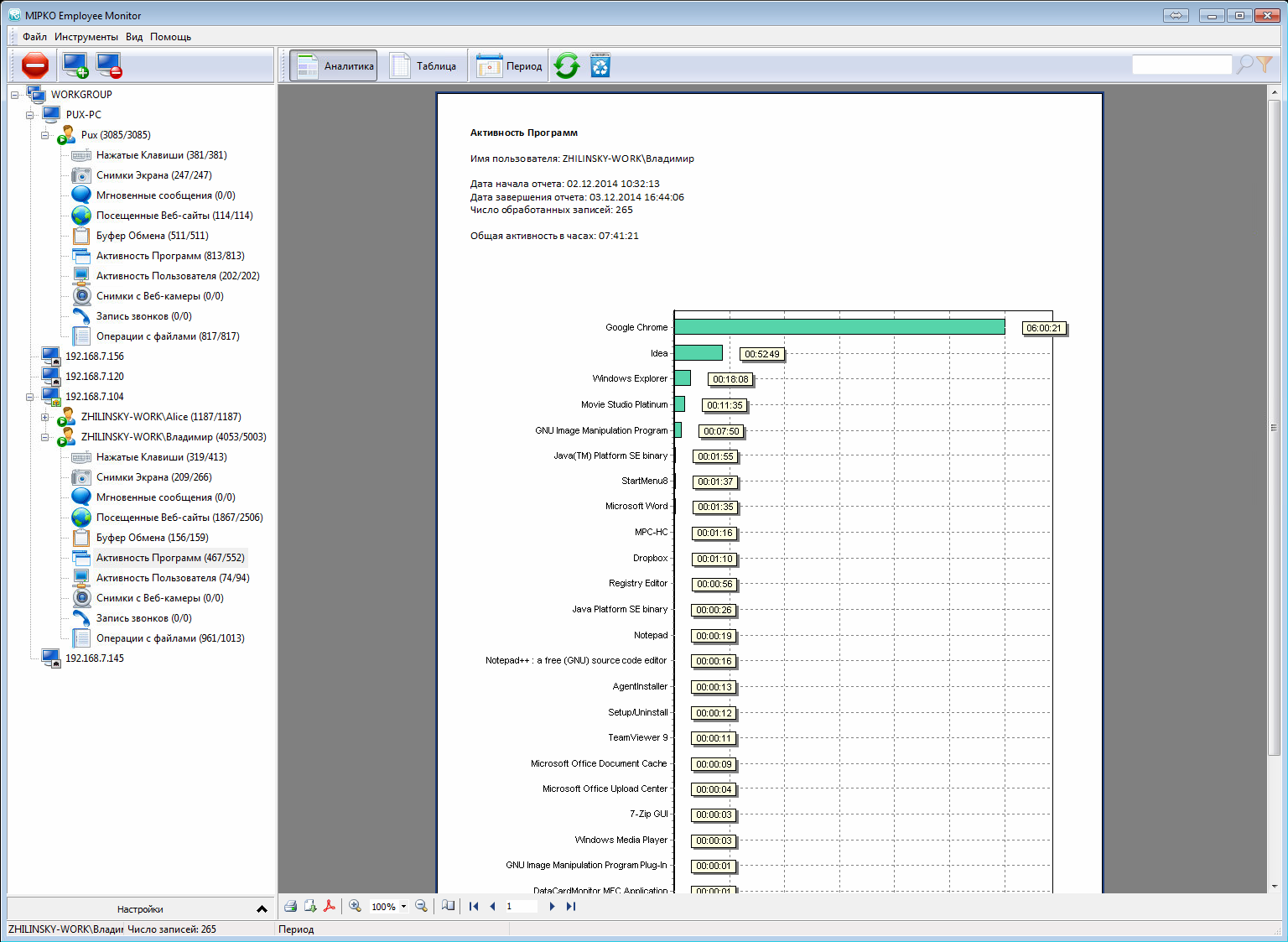The height and width of the screenshot is (942, 1288).
Task: Click the Google Chrome activity bar
Action: [x=839, y=327]
